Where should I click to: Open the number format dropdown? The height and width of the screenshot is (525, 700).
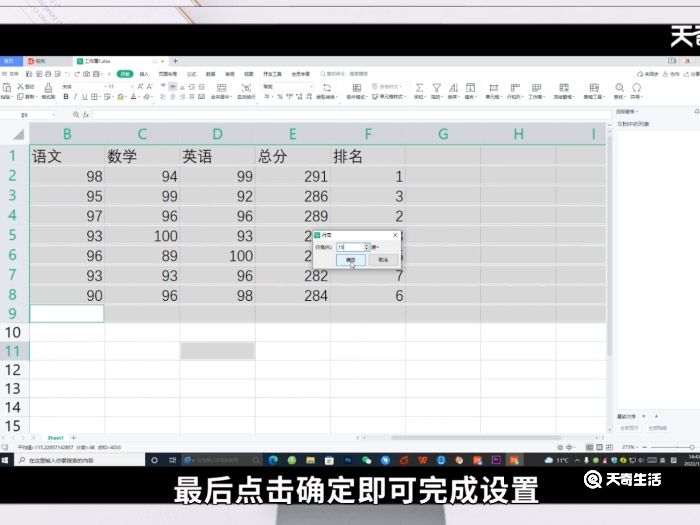click(311, 86)
